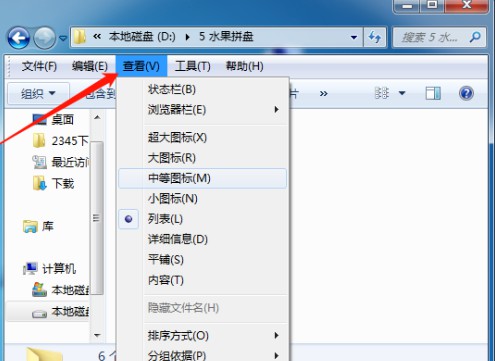Click the refresh button next to address bar
The image size is (495, 361).
[375, 37]
